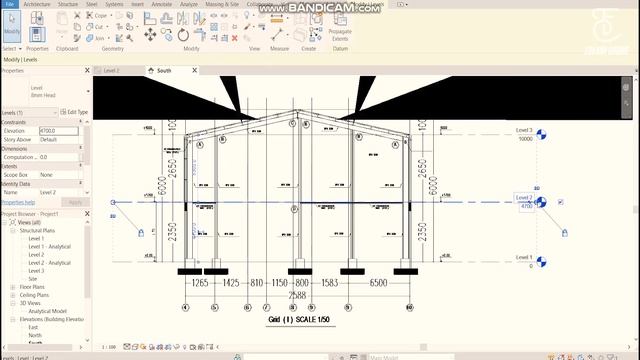This screenshot has height=360, width=640.
Task: Click the Paste clipboard icon
Action: tap(62, 18)
